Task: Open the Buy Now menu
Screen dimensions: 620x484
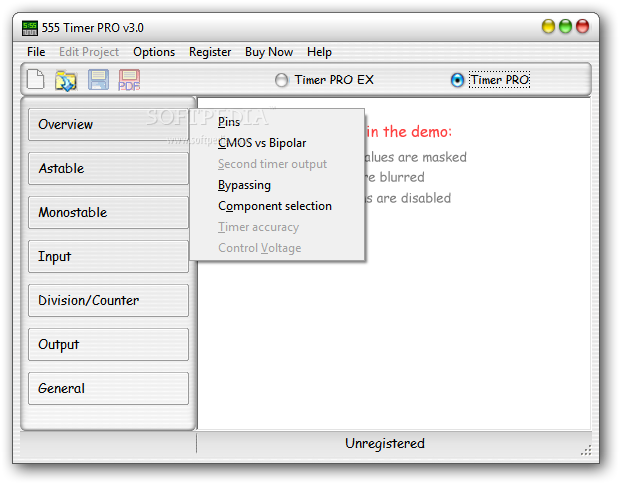Action: click(269, 52)
